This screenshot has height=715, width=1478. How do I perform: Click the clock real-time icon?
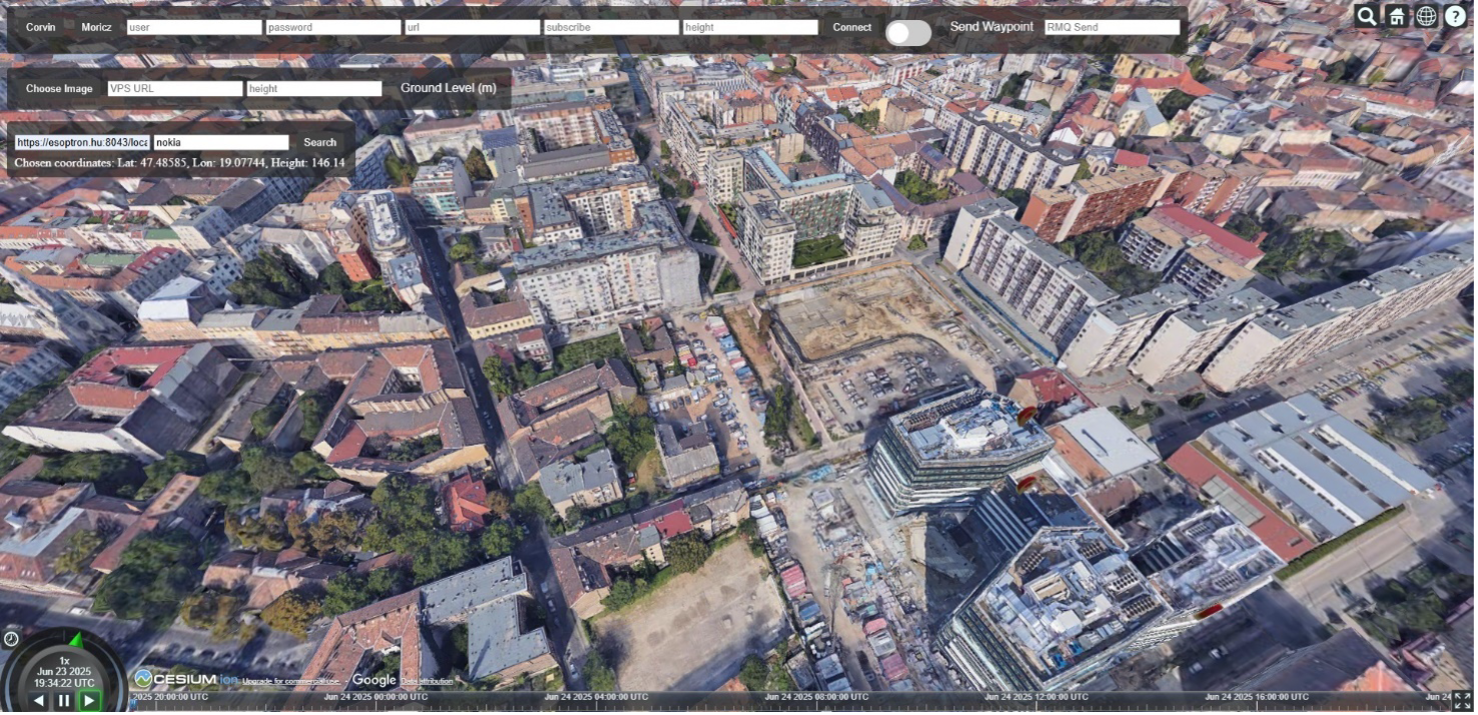(x=11, y=639)
